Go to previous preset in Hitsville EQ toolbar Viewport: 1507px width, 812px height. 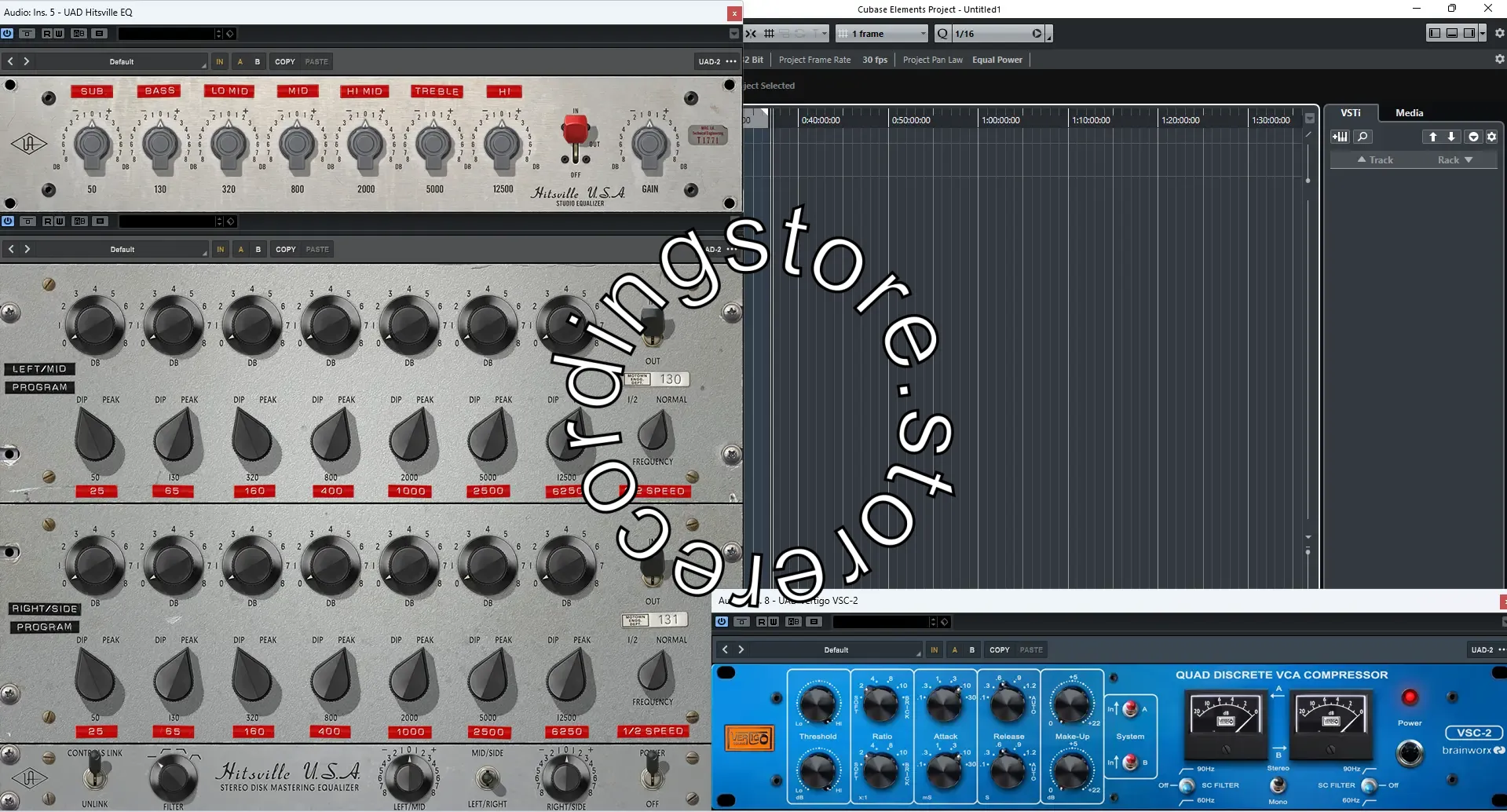(10, 61)
